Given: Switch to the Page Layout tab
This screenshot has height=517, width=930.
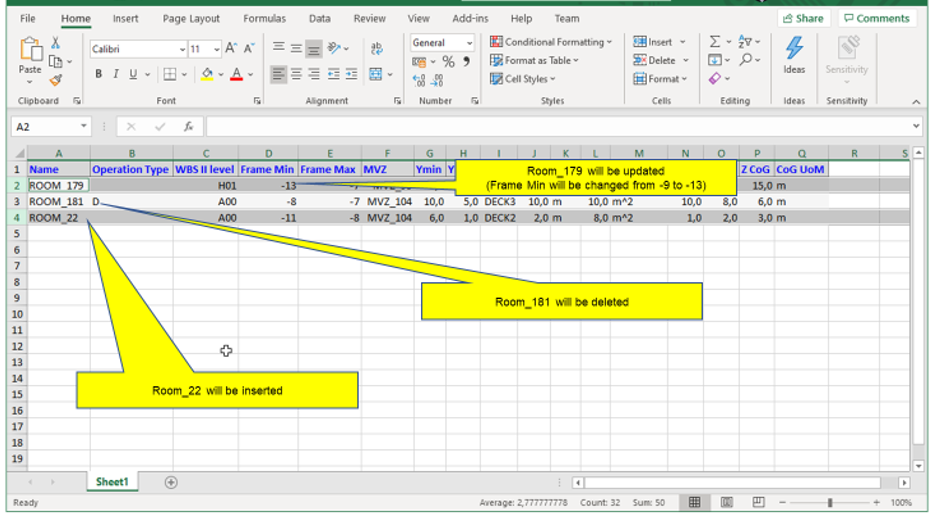Looking at the screenshot, I should tap(191, 18).
